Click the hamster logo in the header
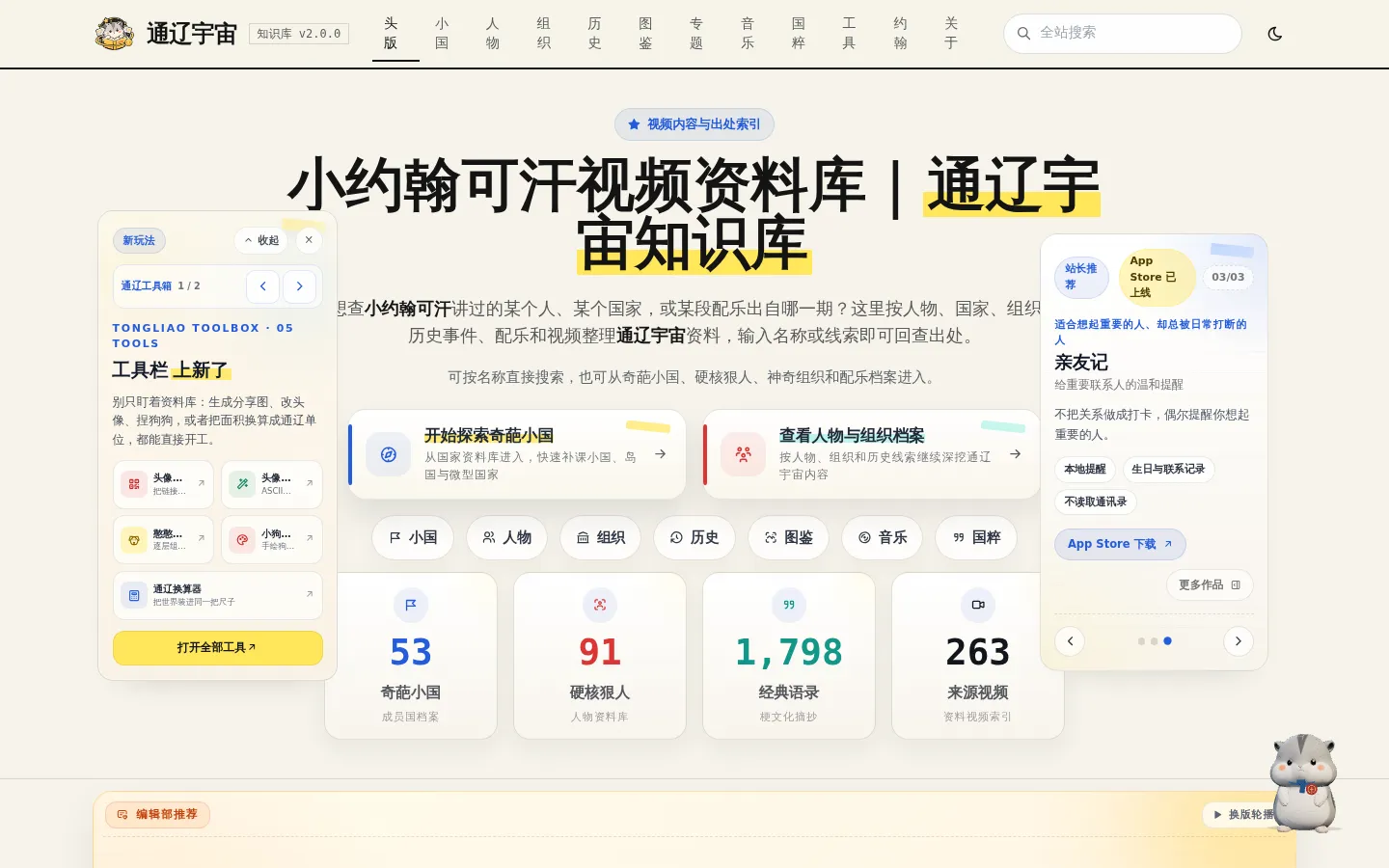The height and width of the screenshot is (868, 1389). click(114, 34)
